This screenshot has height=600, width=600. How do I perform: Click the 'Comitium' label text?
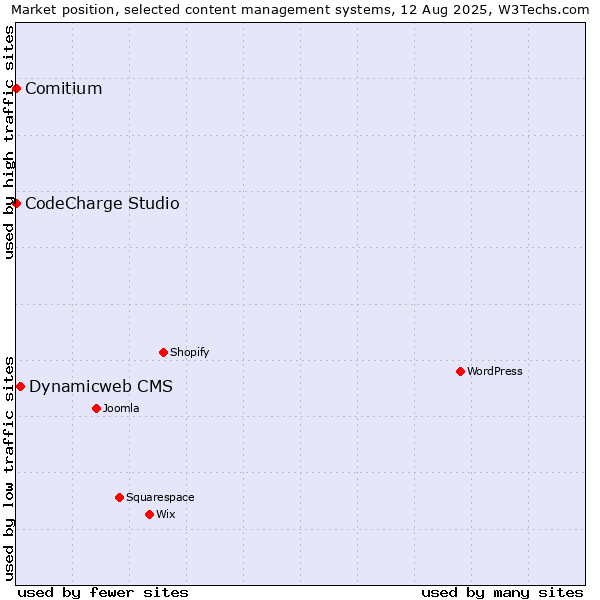(x=64, y=88)
